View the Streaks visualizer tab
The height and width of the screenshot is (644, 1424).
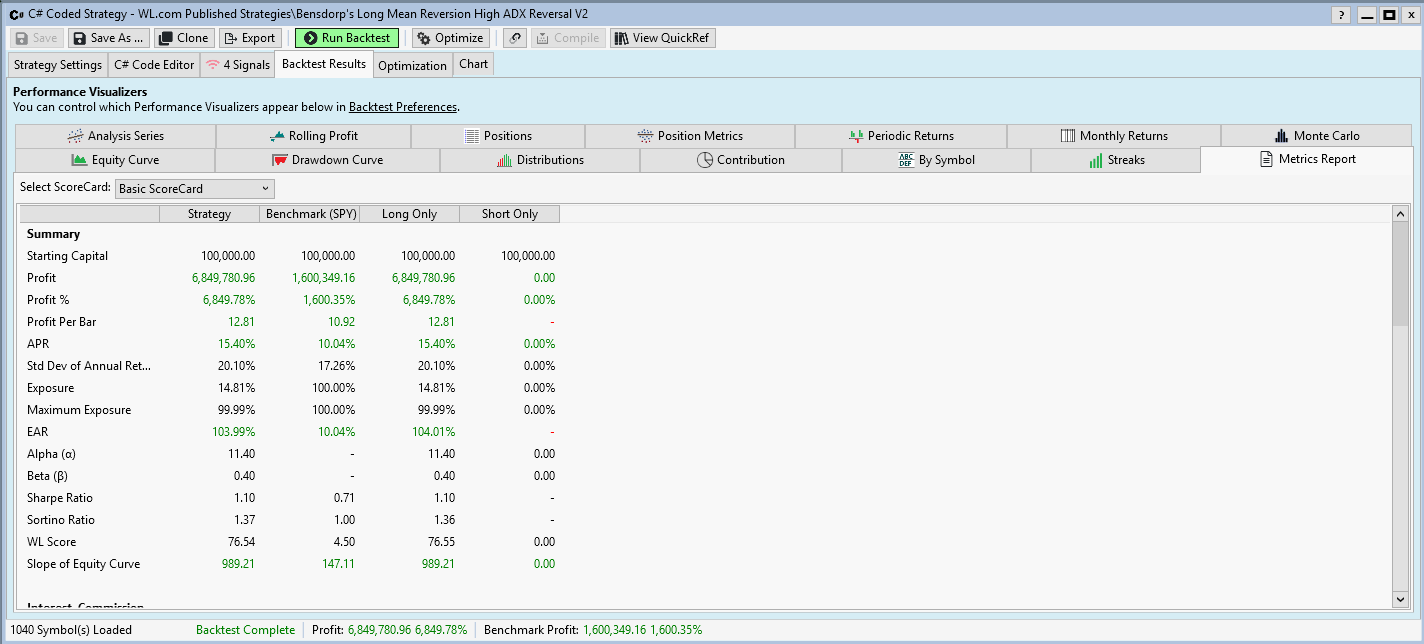pos(1115,160)
